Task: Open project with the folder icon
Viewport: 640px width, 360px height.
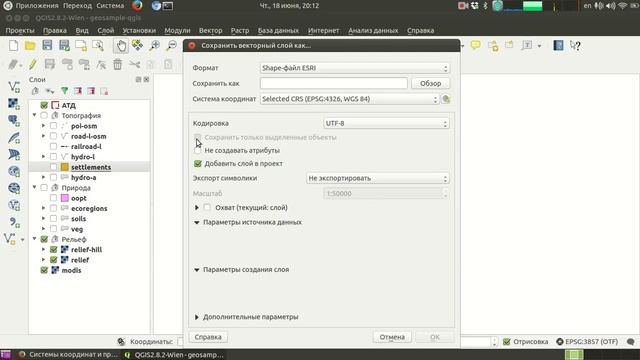Action: (x=30, y=45)
